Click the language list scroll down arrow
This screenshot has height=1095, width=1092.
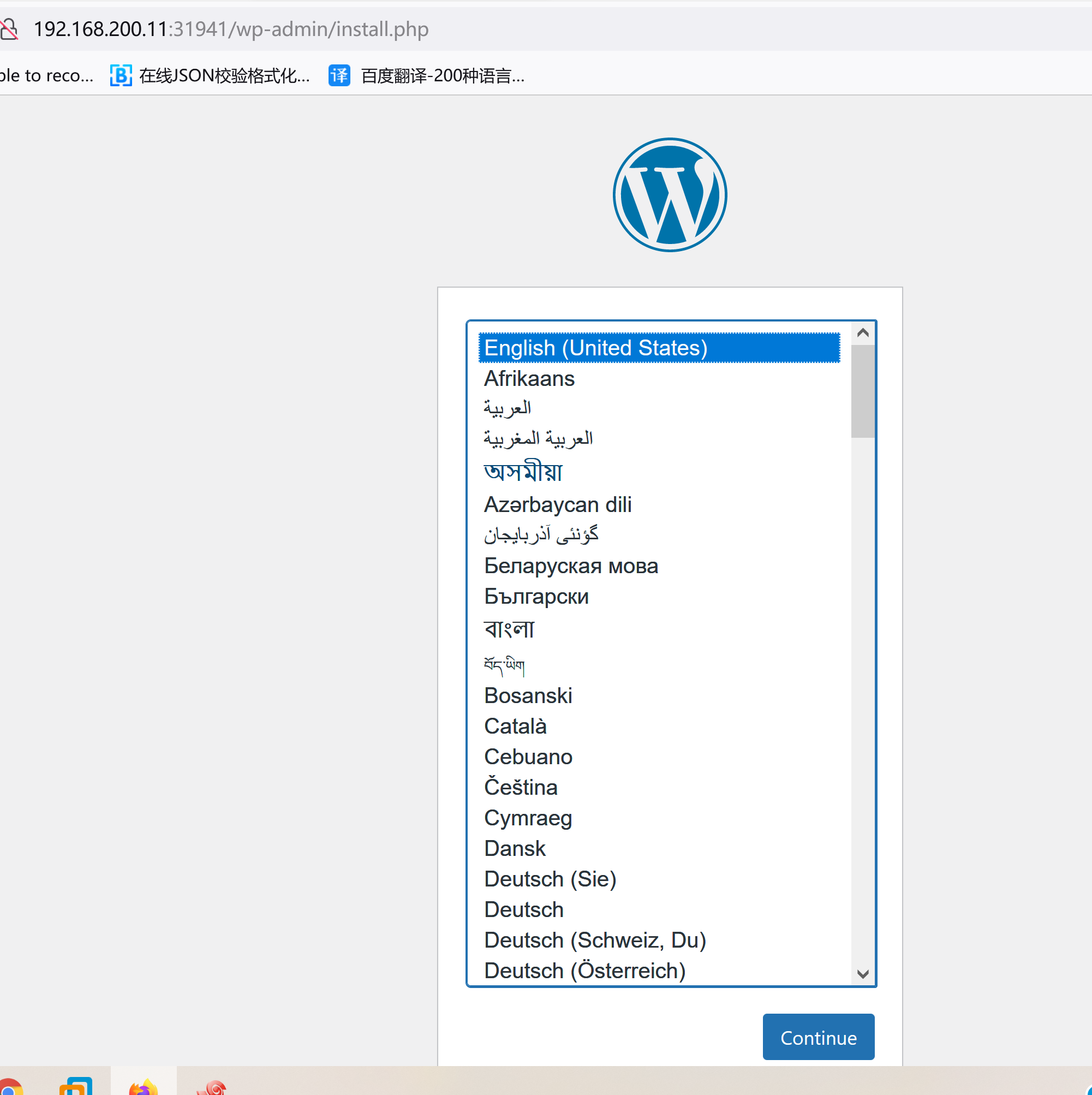click(x=863, y=974)
